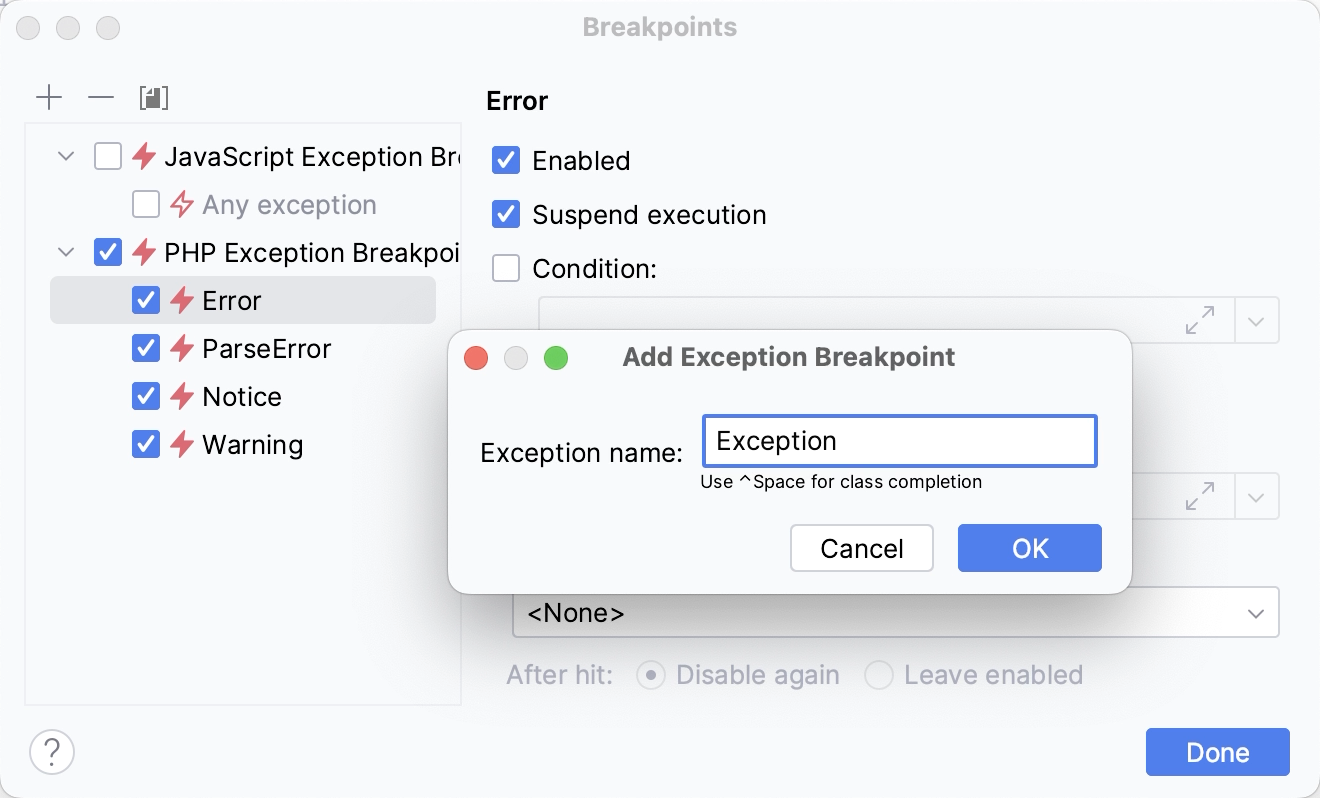Collapse the JavaScript Exception Breakpoints group
Screen dimensions: 1320x798
pos(66,156)
